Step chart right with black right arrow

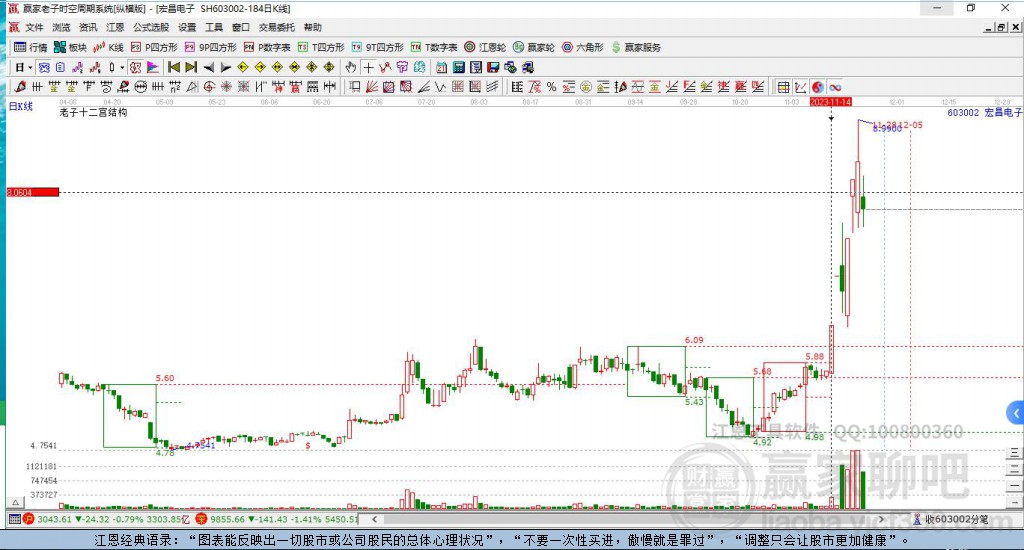click(225, 67)
